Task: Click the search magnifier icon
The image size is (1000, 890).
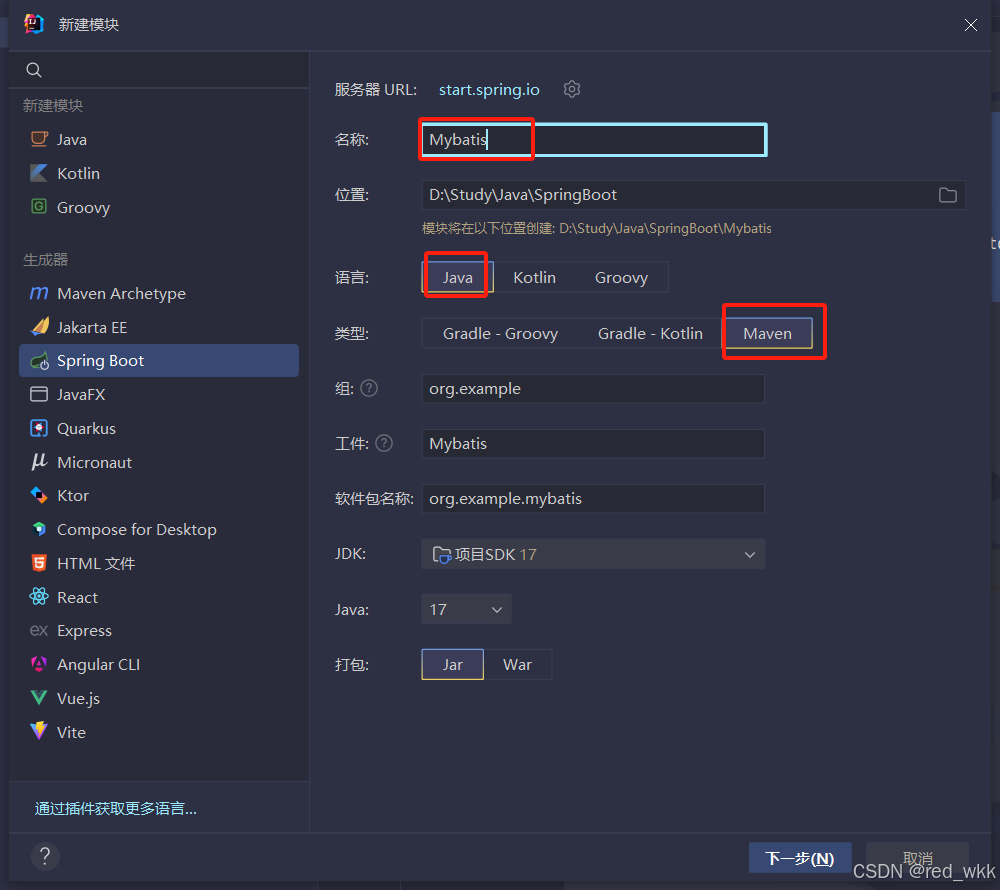Action: pos(34,70)
